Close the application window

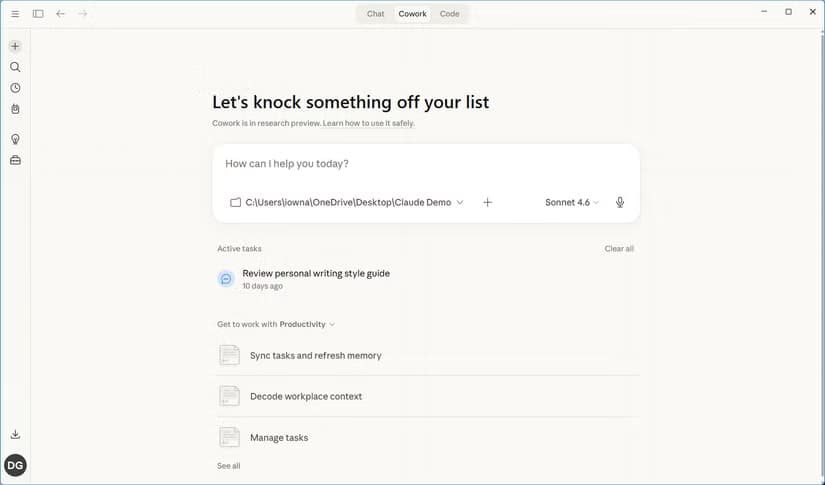(812, 12)
